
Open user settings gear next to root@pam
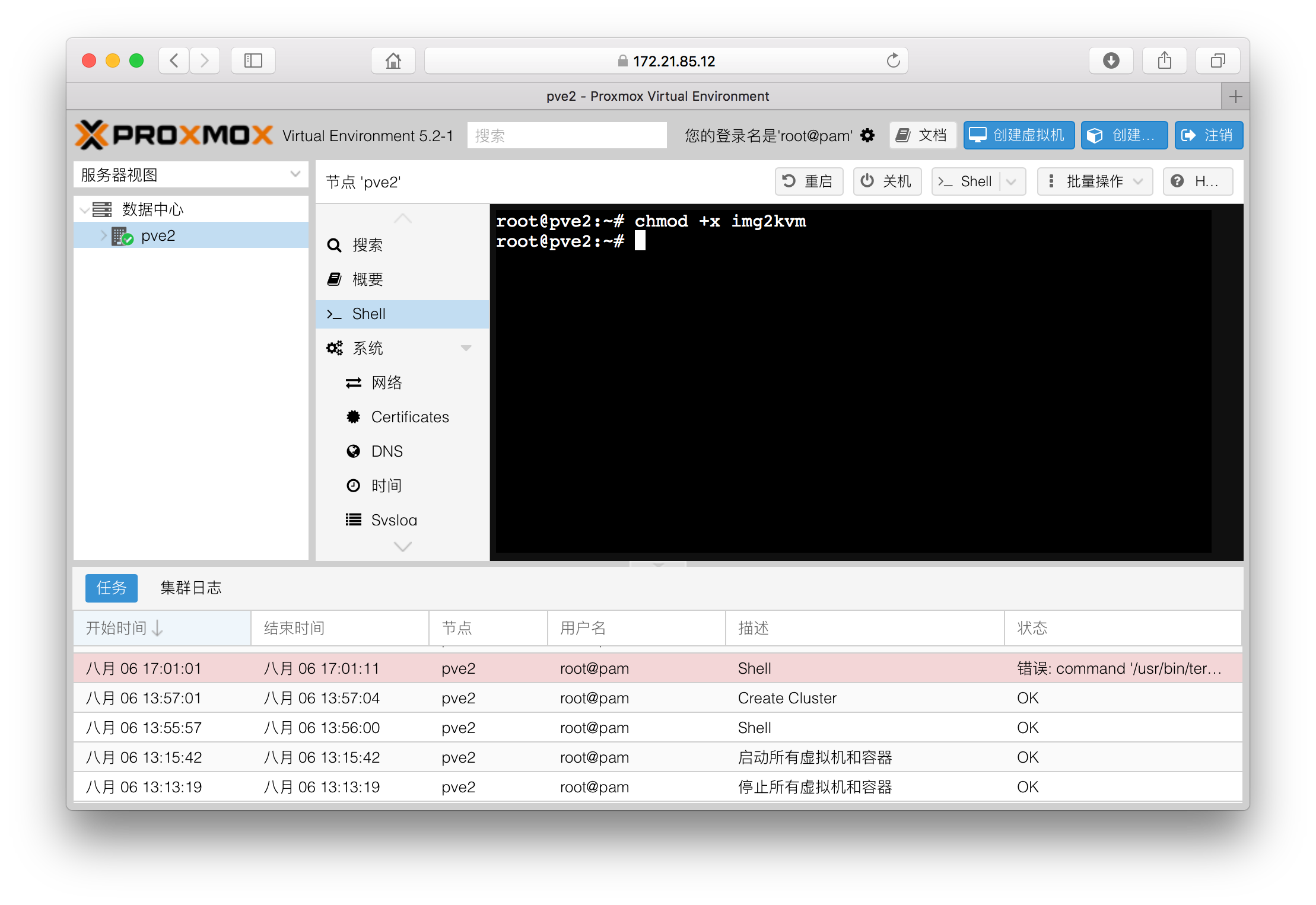tap(867, 136)
